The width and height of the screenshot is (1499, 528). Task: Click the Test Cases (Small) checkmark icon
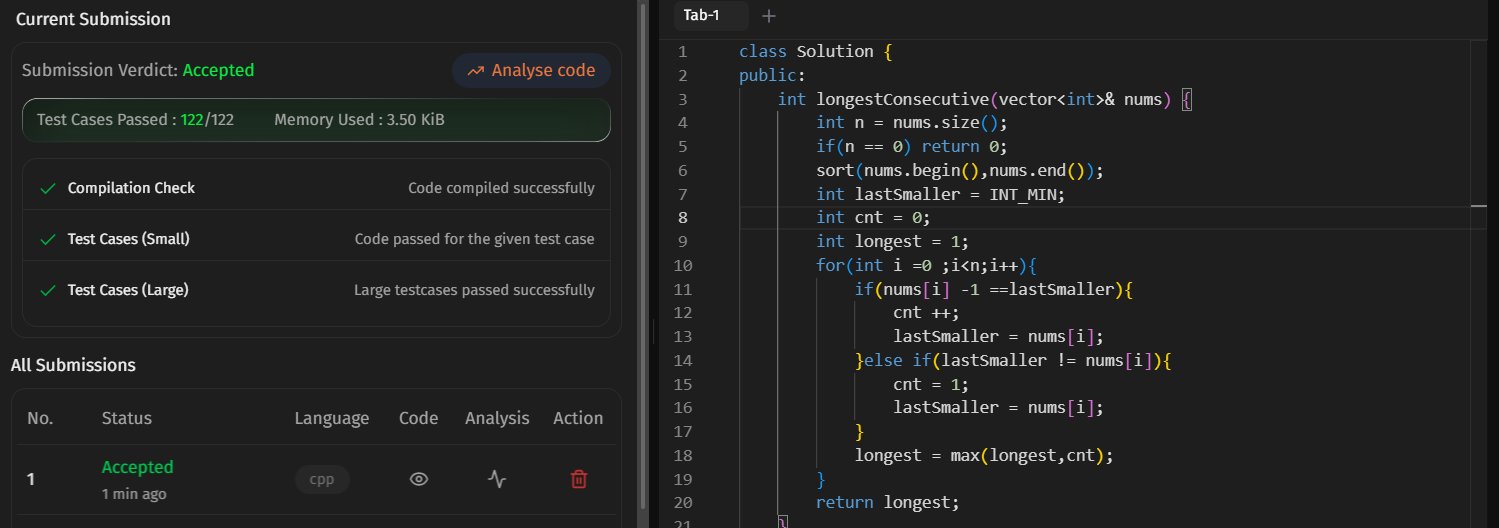pyautogui.click(x=47, y=239)
